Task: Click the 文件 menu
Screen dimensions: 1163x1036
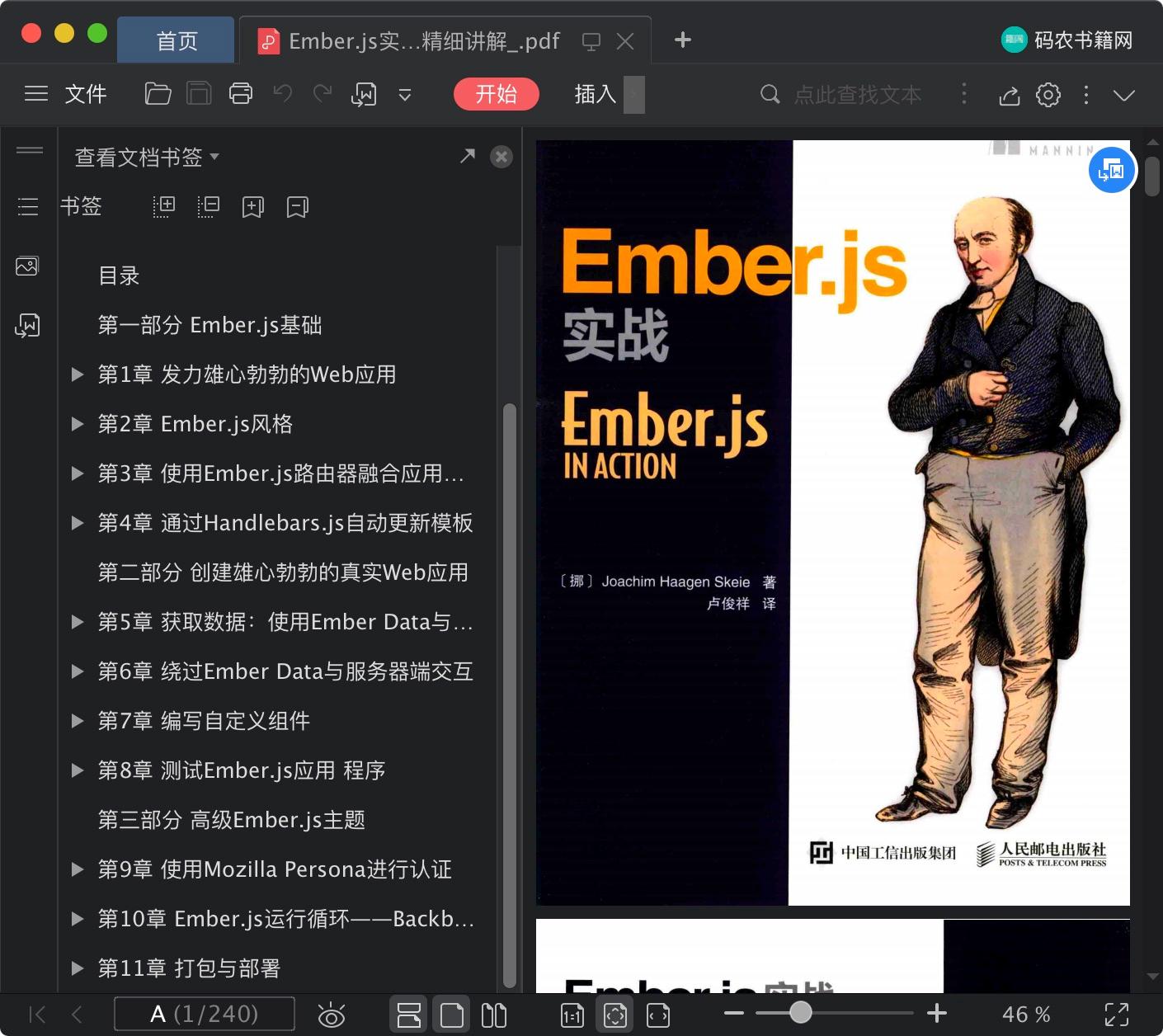Action: [86, 94]
